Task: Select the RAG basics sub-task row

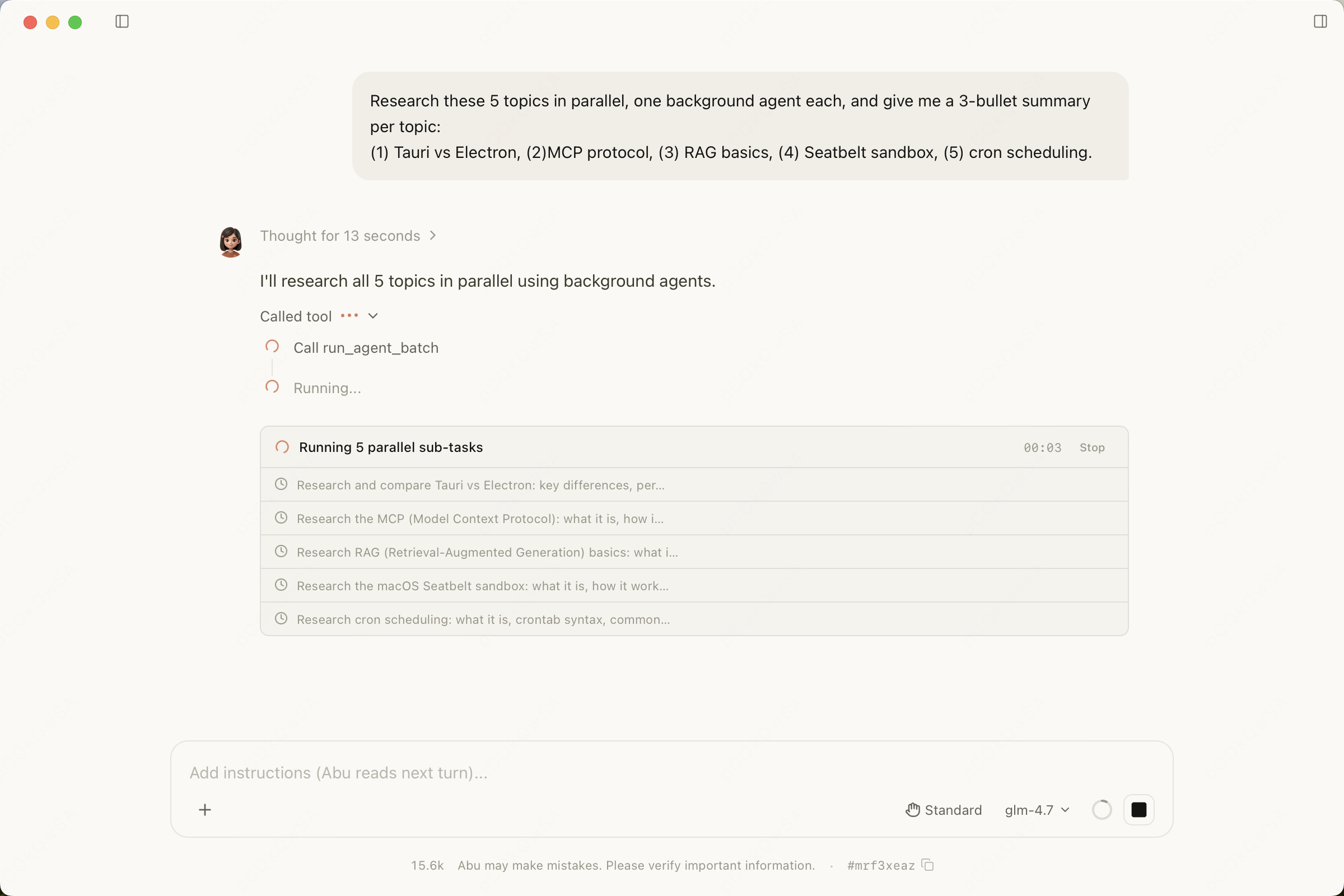Action: pos(694,552)
